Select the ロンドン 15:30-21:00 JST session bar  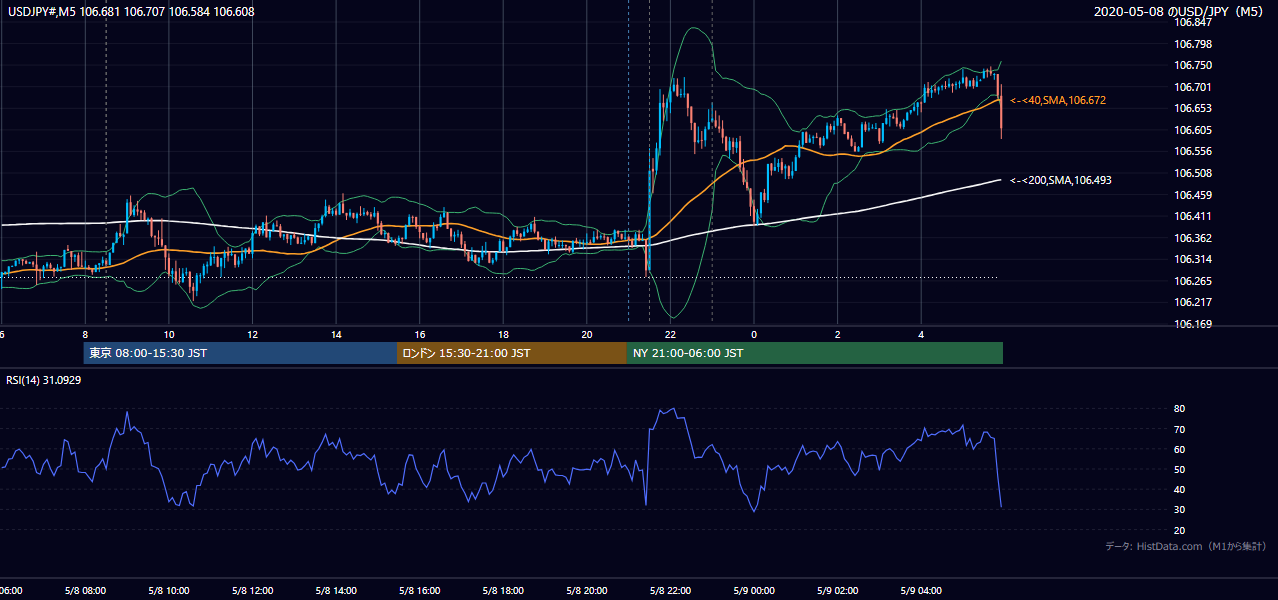coord(512,353)
